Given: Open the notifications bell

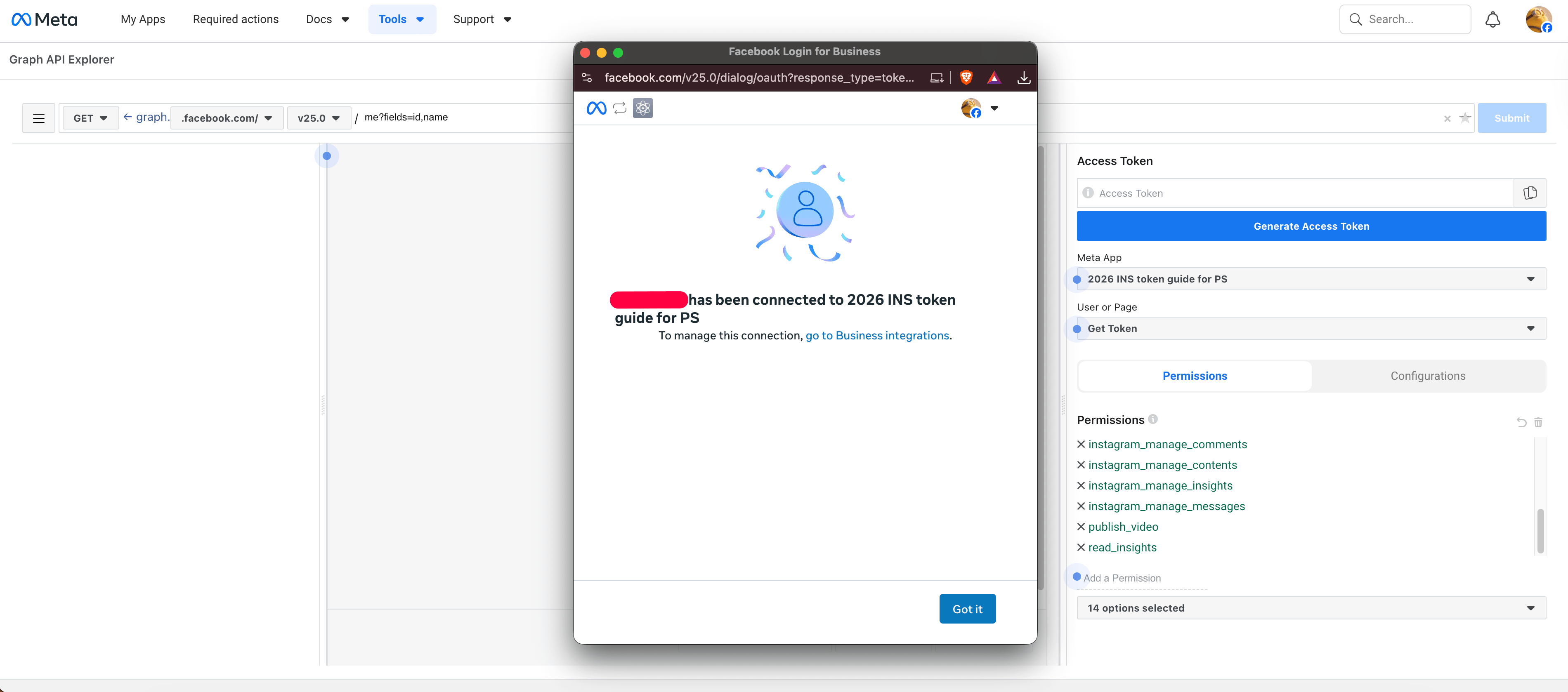Looking at the screenshot, I should click(1492, 19).
